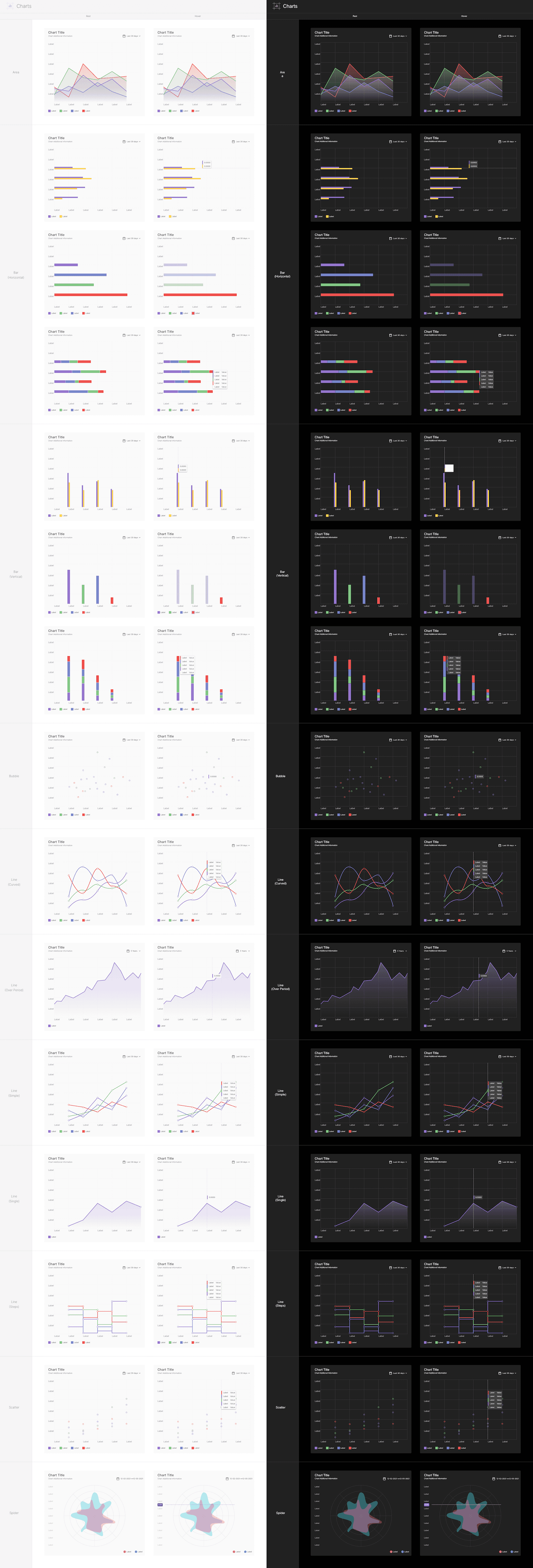Click calendar icon on light stacked horizontal bar rest chart
The width and height of the screenshot is (533, 1568).
tap(124, 335)
